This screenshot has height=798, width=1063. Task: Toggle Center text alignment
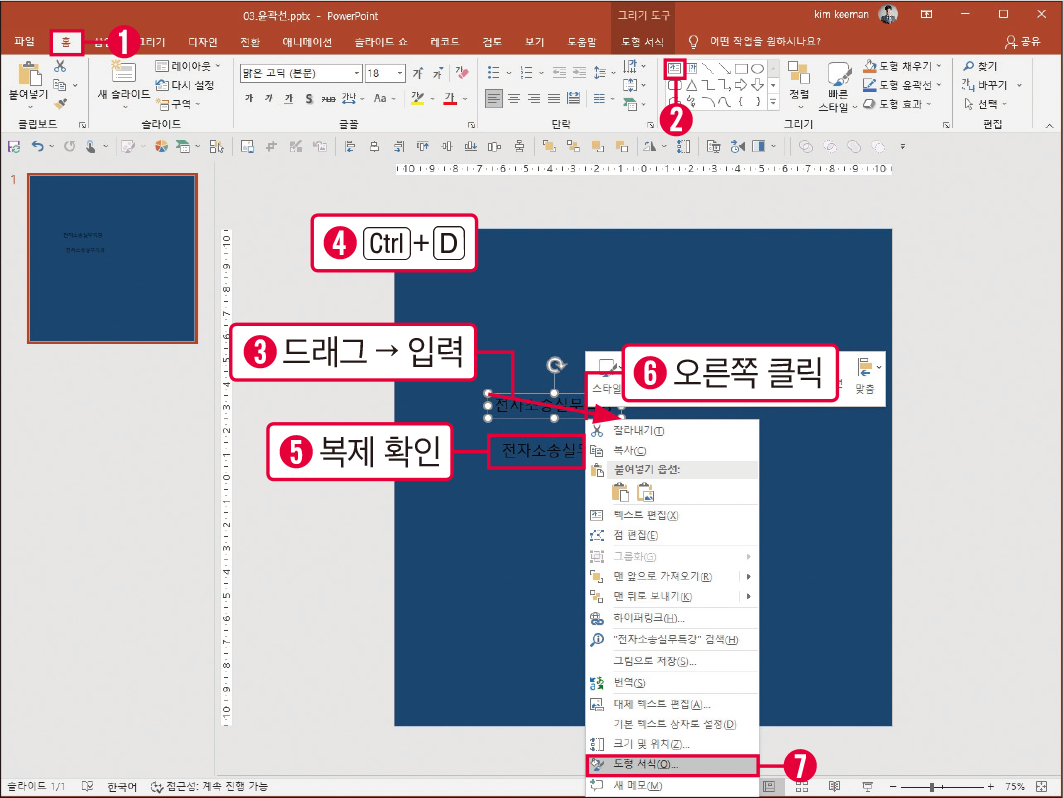[x=514, y=99]
